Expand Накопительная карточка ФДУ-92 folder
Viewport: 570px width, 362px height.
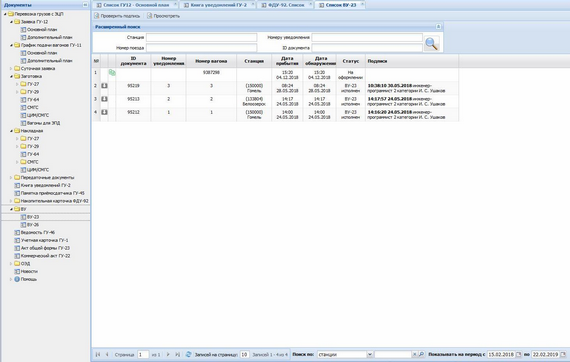tap(11, 201)
